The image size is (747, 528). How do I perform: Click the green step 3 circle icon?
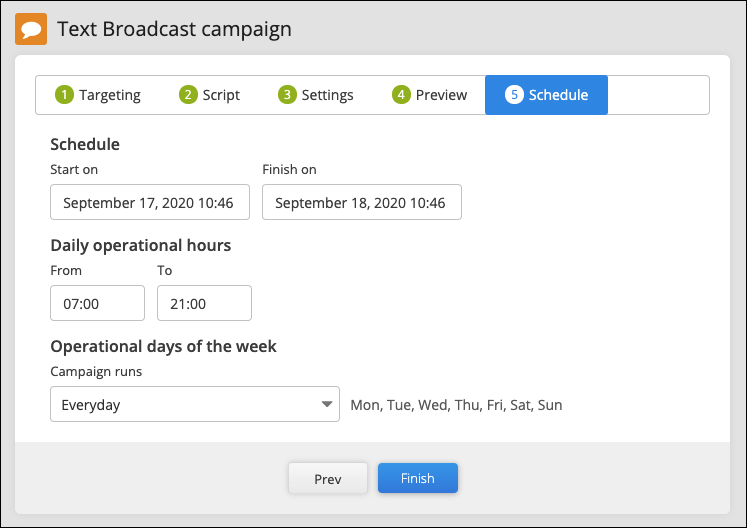click(x=287, y=94)
